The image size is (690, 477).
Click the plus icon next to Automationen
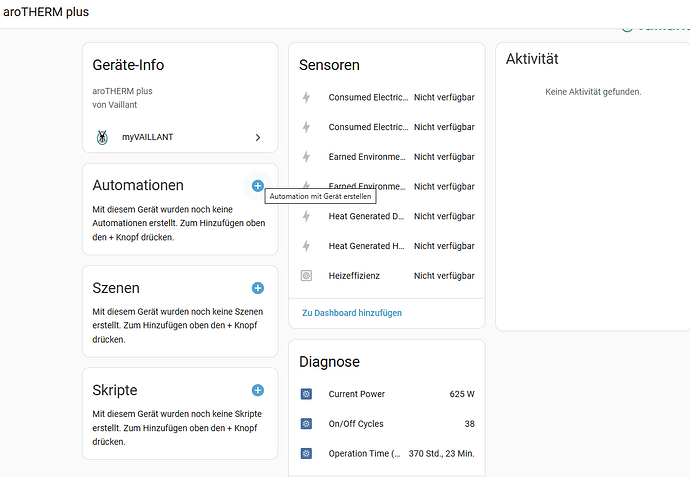pos(257,186)
